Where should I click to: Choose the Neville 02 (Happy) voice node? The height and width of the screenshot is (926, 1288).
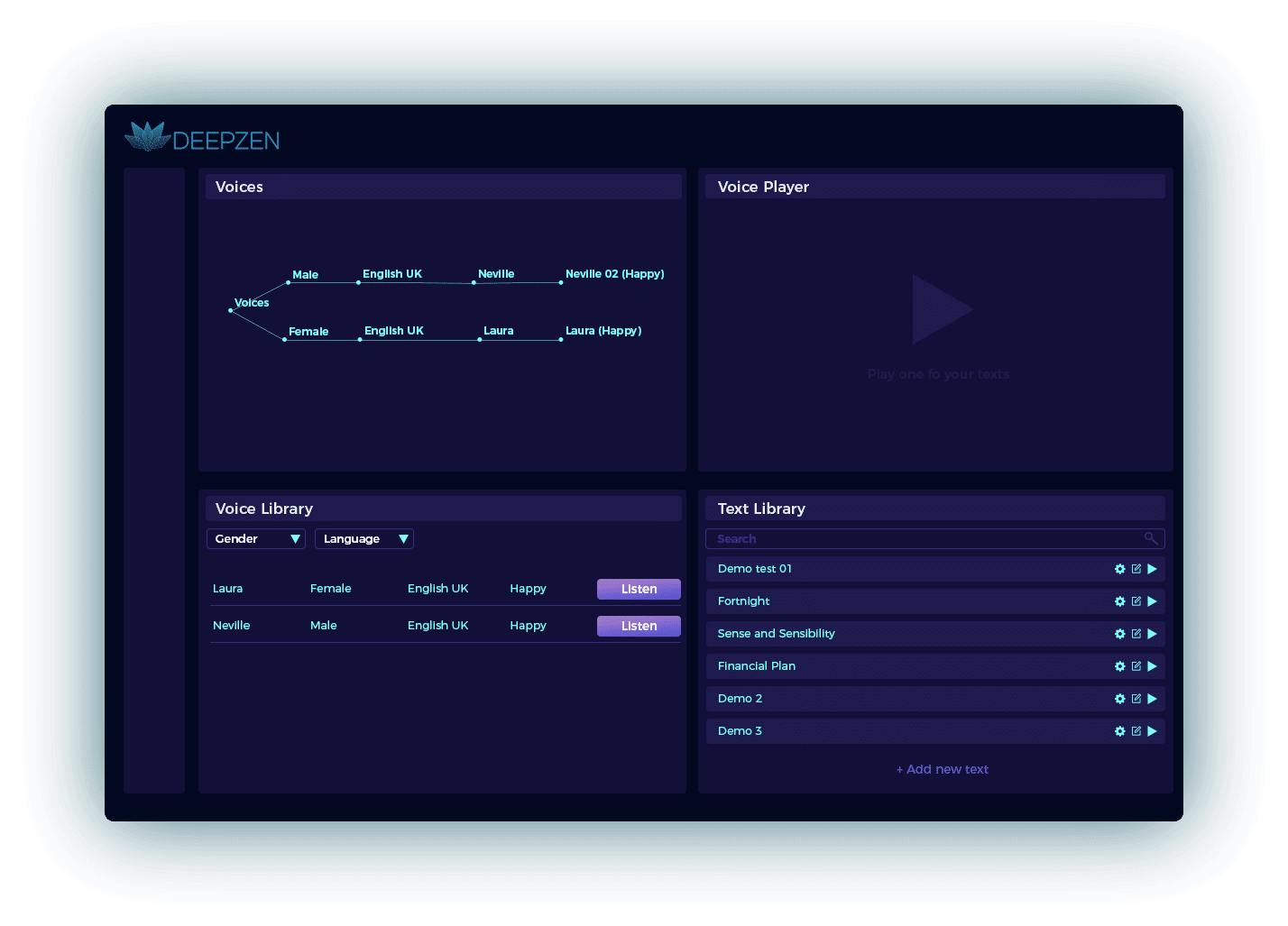click(x=615, y=274)
